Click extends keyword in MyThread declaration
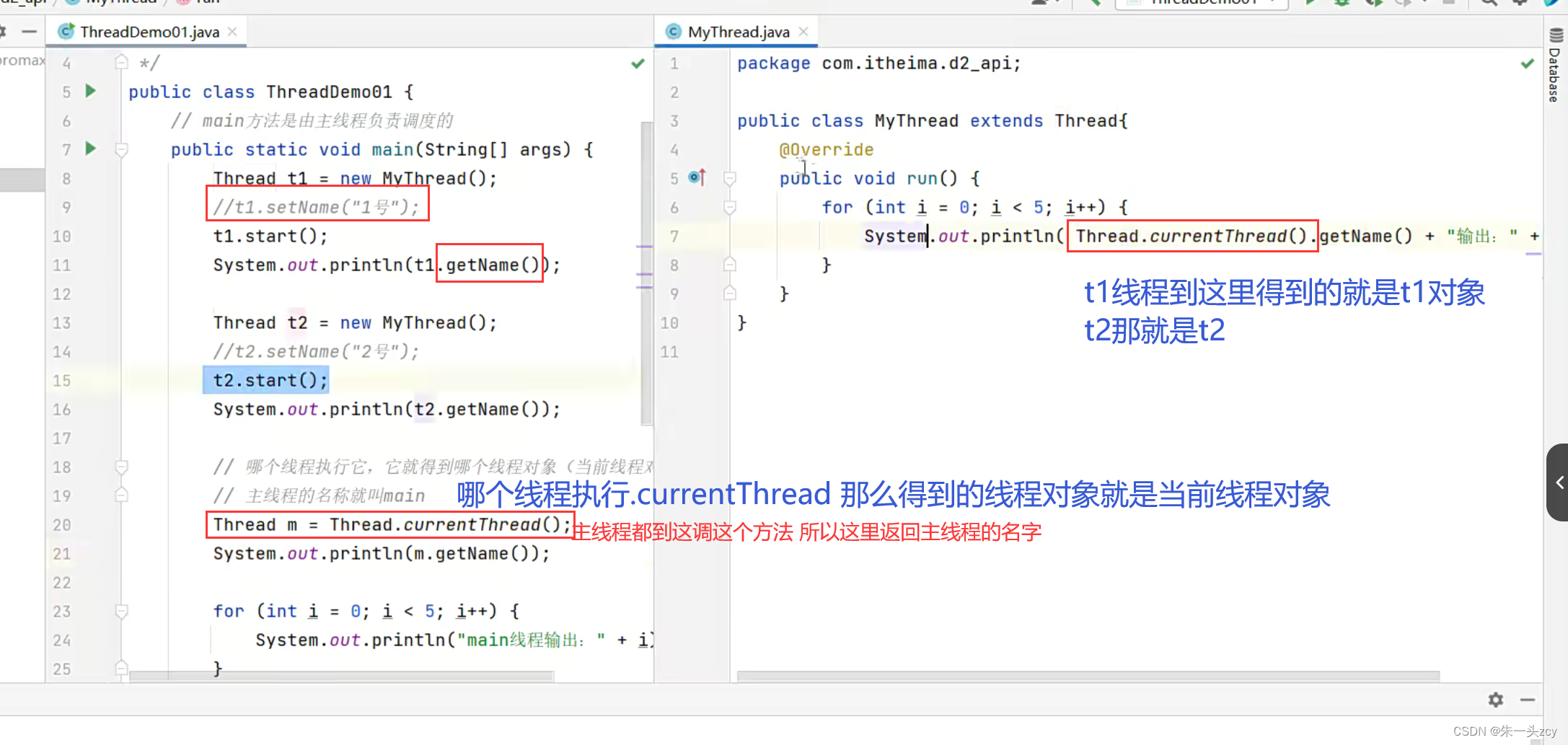Image resolution: width=1568 pixels, height=745 pixels. [x=1006, y=120]
